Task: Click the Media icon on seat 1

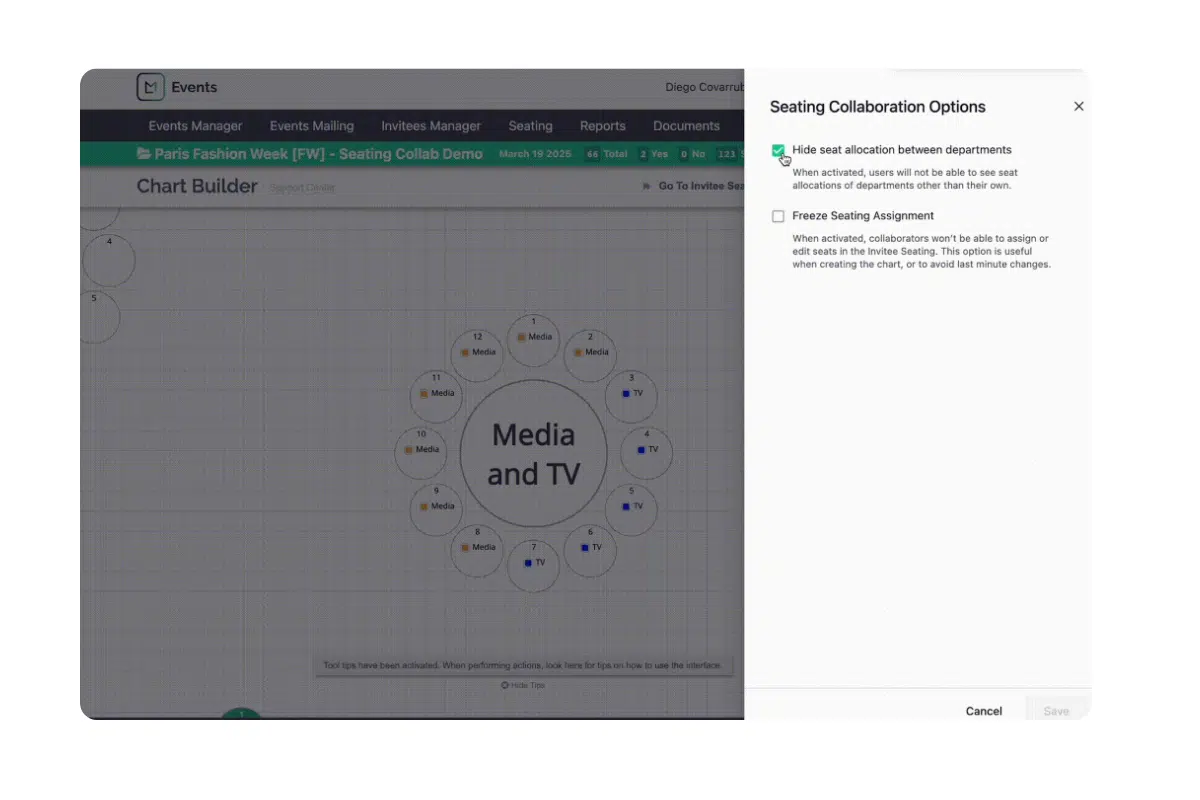Action: [523, 339]
